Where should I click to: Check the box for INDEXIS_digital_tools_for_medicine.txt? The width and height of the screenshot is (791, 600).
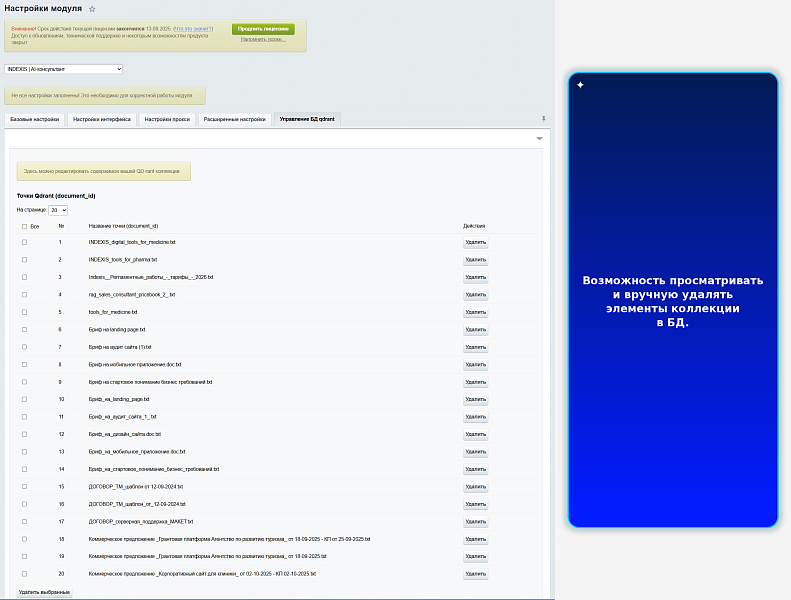point(24,242)
